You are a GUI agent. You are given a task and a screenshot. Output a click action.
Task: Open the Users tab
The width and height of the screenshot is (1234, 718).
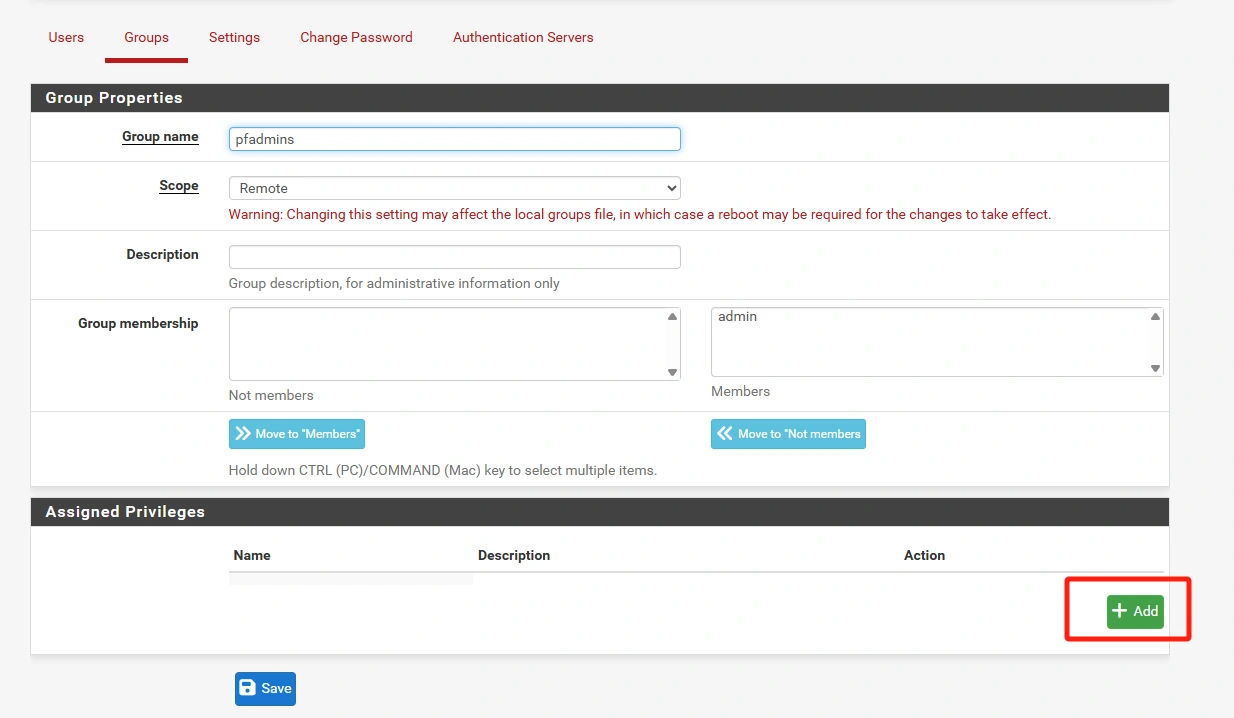[x=66, y=37]
